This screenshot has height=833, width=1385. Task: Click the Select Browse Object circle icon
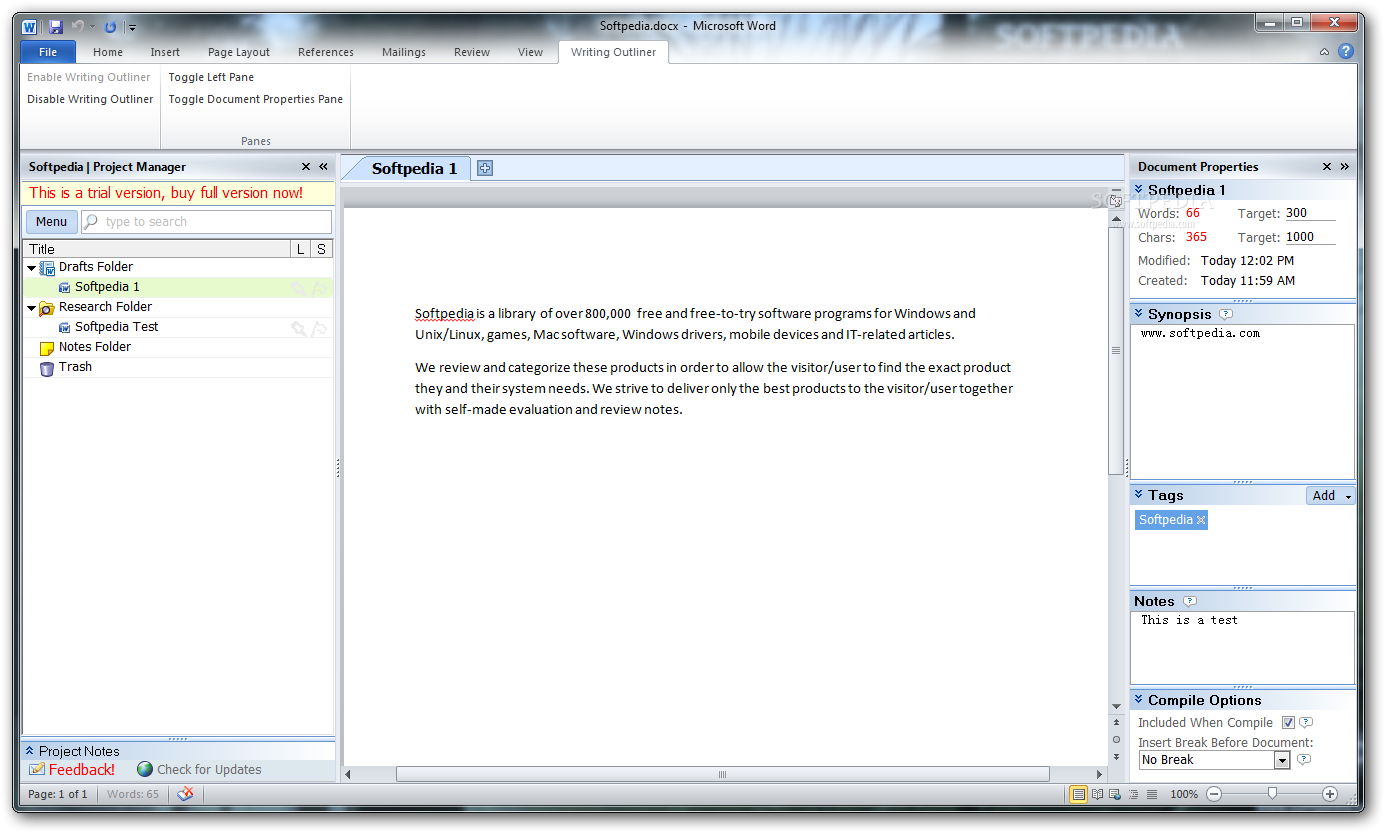1116,740
